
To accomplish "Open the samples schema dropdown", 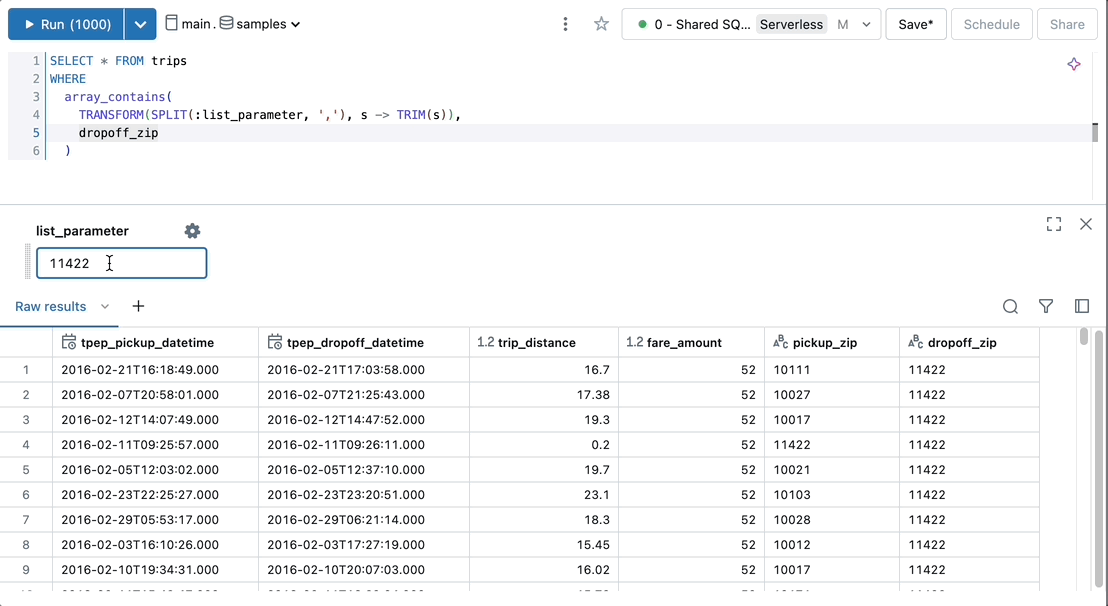I will [260, 24].
